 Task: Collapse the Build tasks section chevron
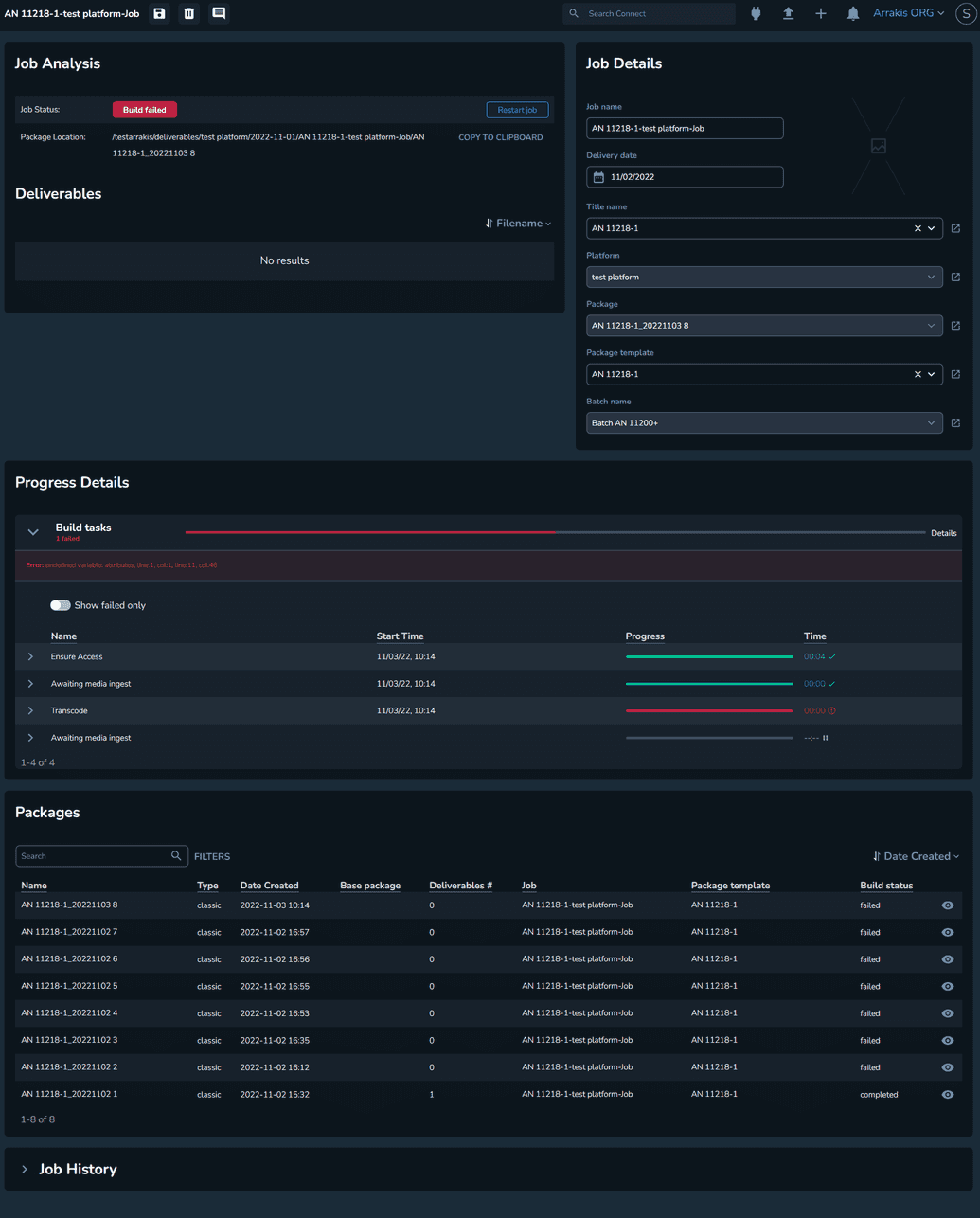click(33, 532)
